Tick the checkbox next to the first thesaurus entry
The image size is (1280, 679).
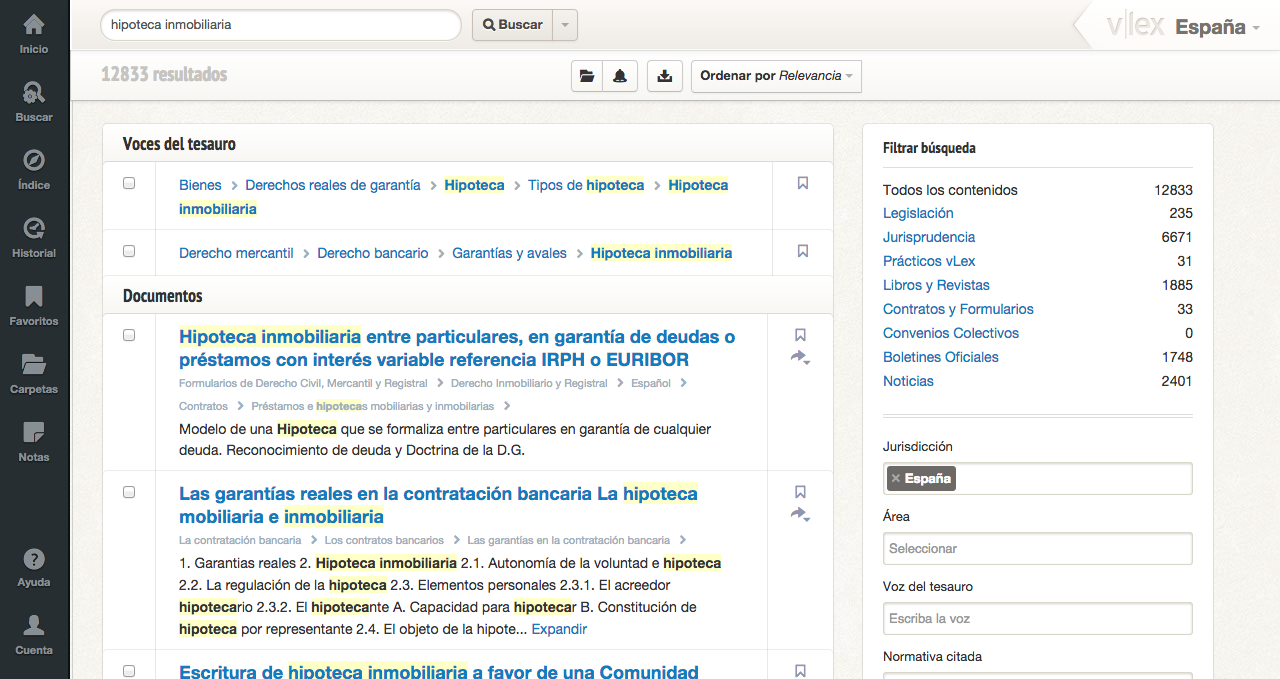click(128, 182)
